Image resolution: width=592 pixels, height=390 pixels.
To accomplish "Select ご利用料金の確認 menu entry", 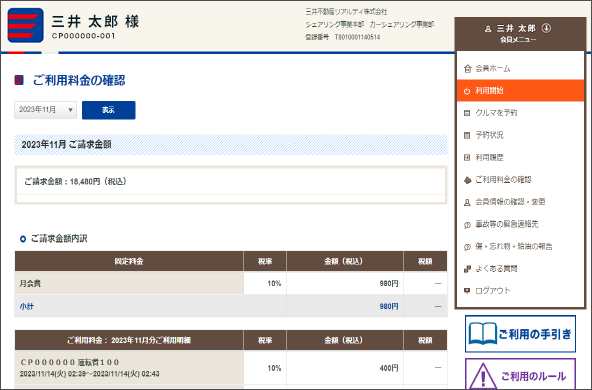I will point(520,180).
